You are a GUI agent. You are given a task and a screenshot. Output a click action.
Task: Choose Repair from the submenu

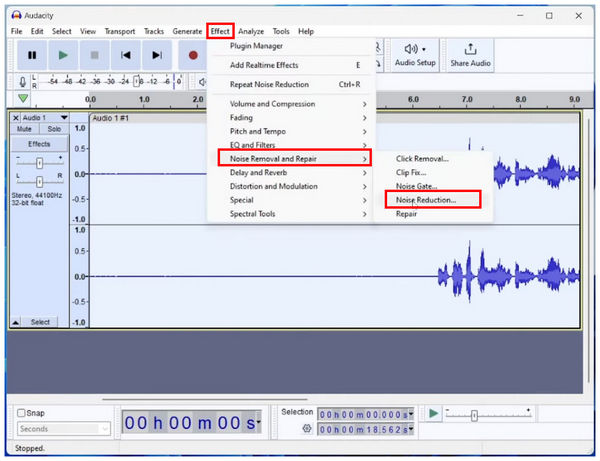[x=433, y=214]
